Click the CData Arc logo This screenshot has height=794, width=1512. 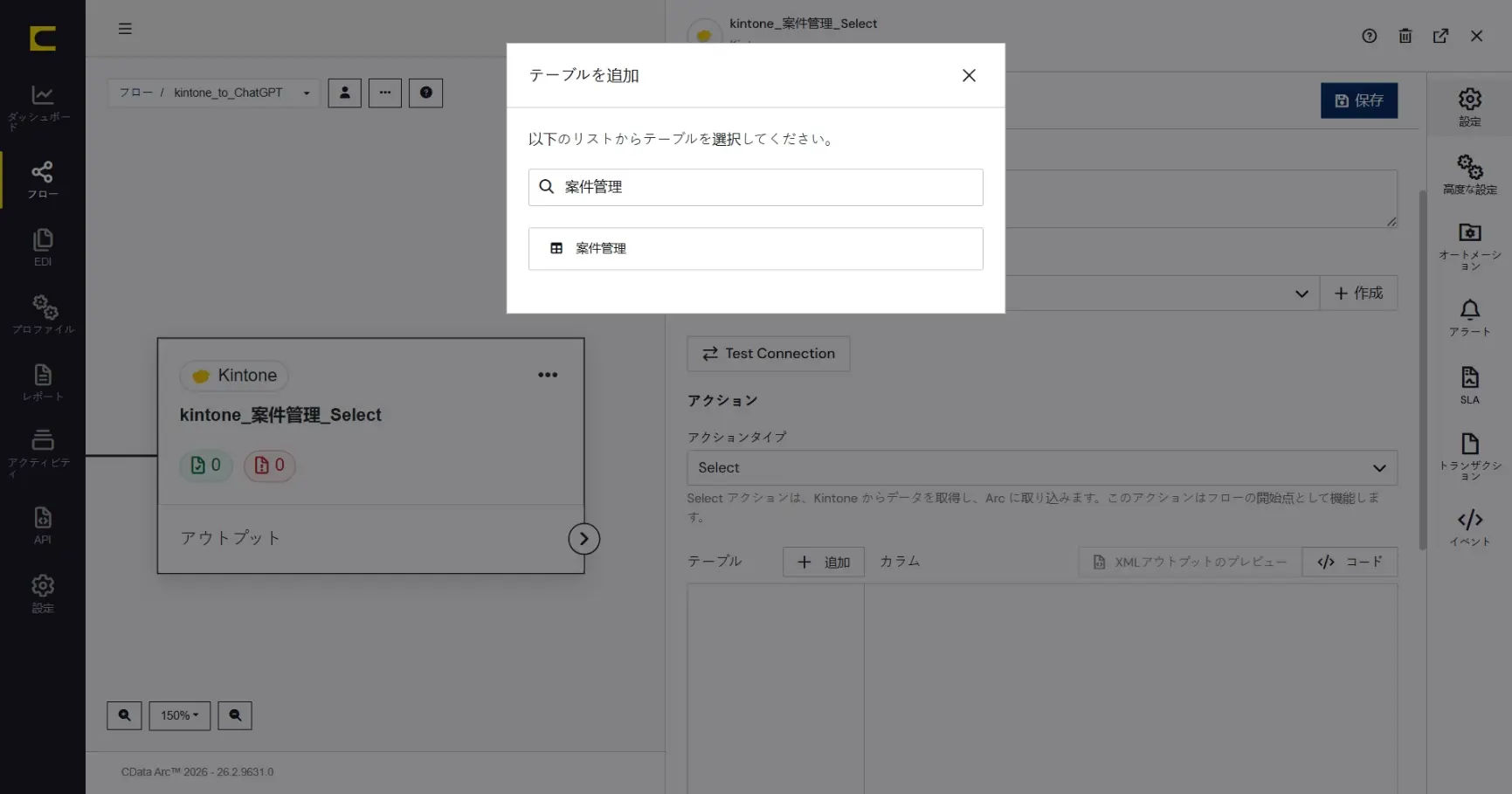(42, 38)
